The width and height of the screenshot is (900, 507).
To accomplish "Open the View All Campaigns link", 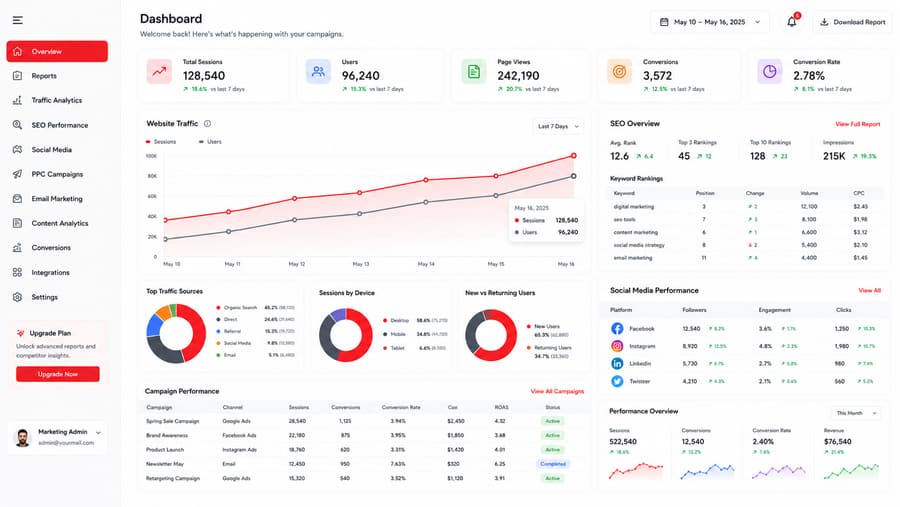I will 557,391.
